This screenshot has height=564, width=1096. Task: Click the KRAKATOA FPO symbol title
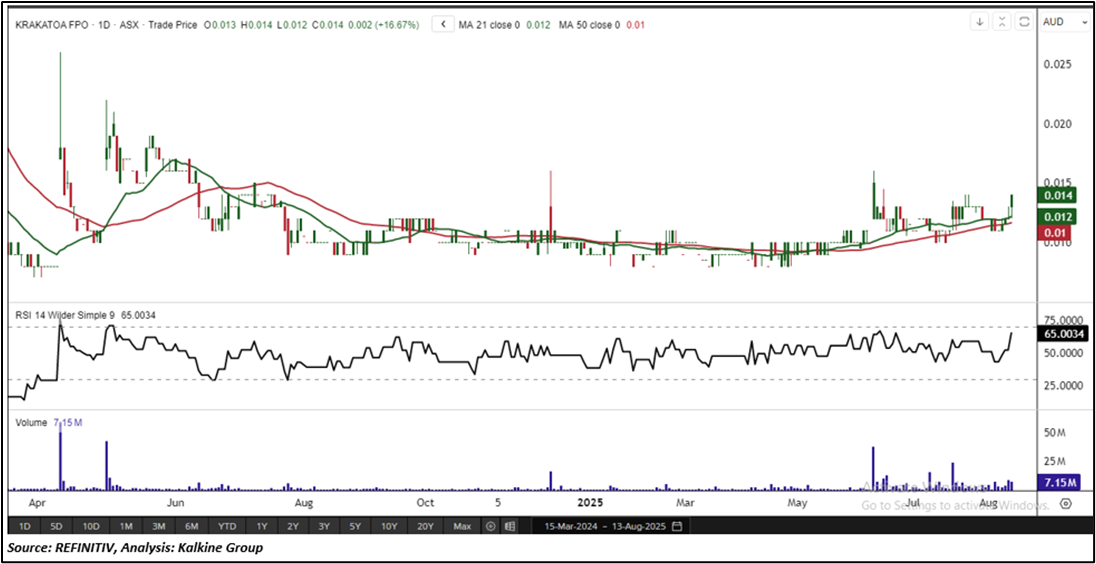pyautogui.click(x=50, y=24)
